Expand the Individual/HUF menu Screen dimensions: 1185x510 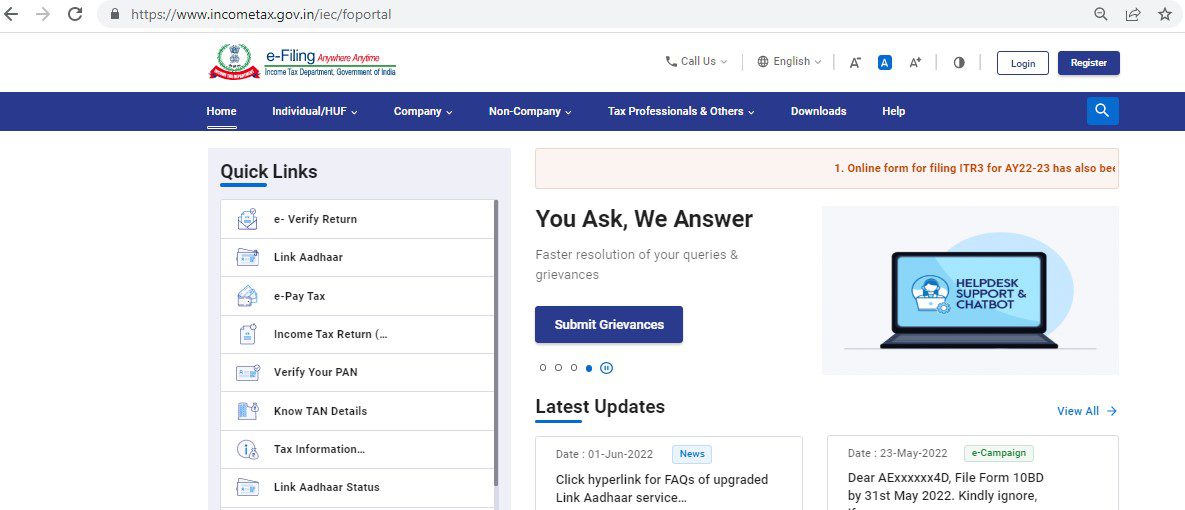314,111
